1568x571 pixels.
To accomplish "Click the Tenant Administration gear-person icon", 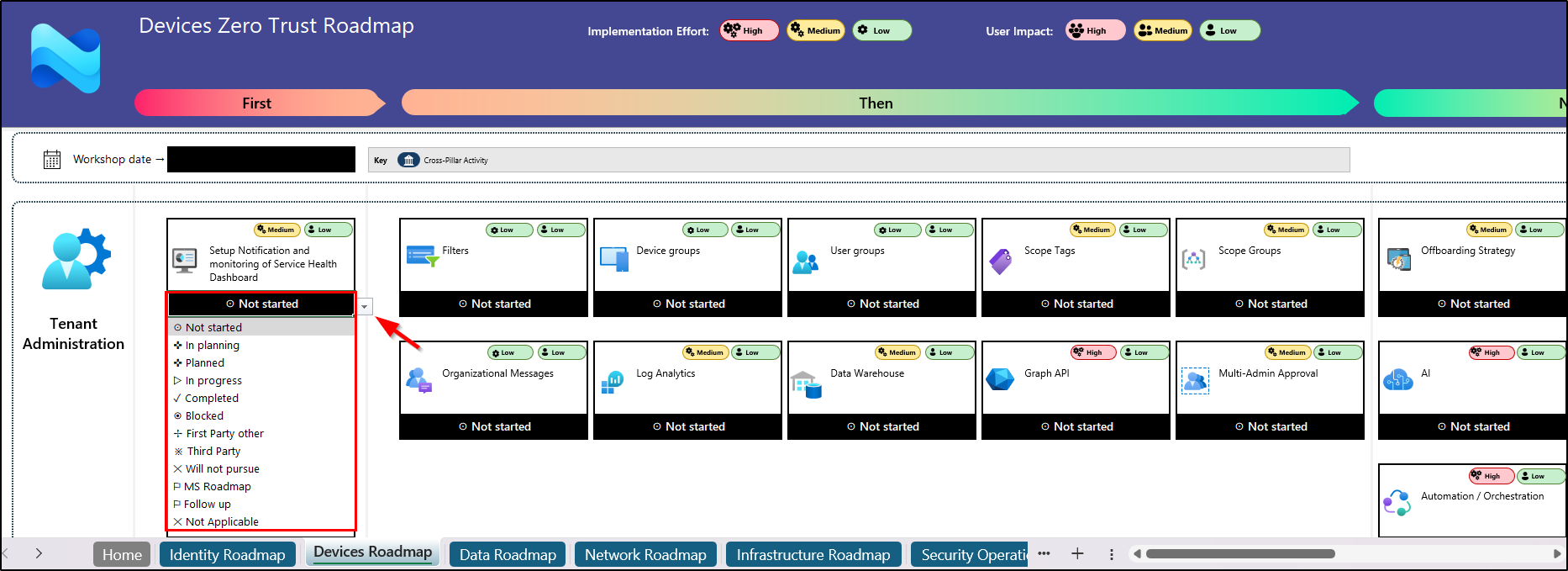I will tap(76, 259).
